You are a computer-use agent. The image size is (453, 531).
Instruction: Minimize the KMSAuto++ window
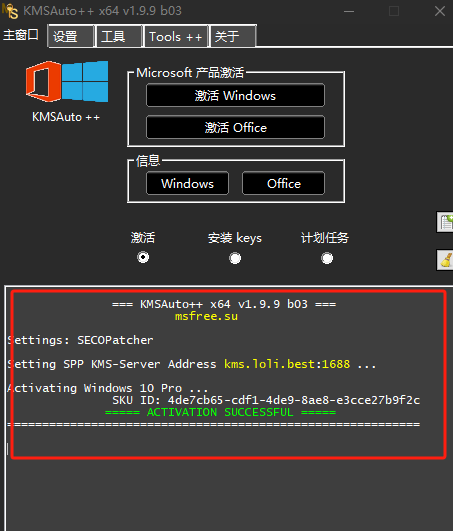point(349,11)
